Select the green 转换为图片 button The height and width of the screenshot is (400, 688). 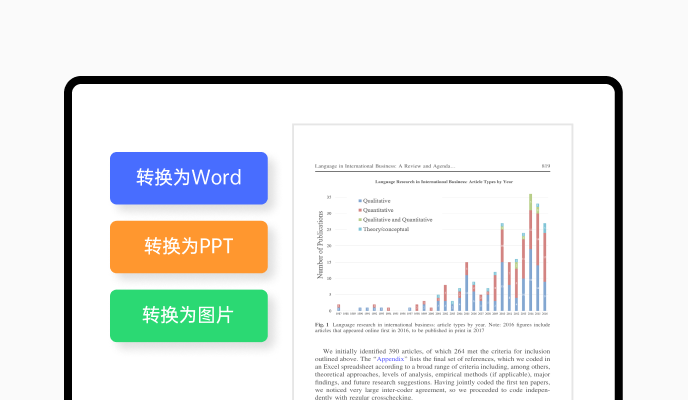(x=189, y=316)
